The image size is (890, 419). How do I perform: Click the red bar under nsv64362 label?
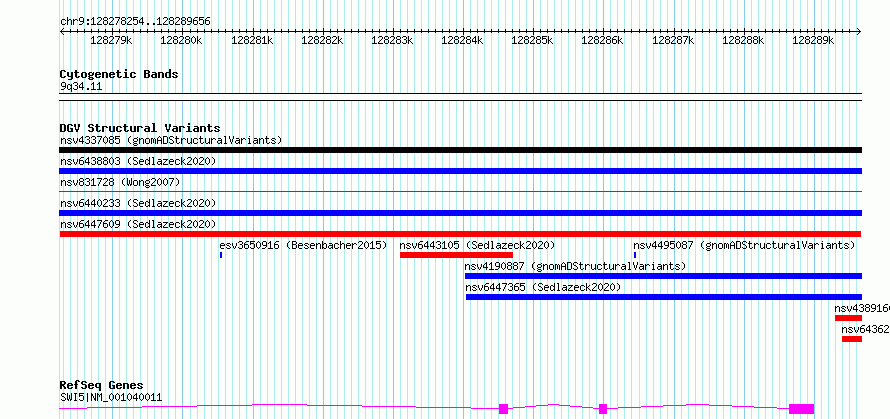[x=851, y=339]
